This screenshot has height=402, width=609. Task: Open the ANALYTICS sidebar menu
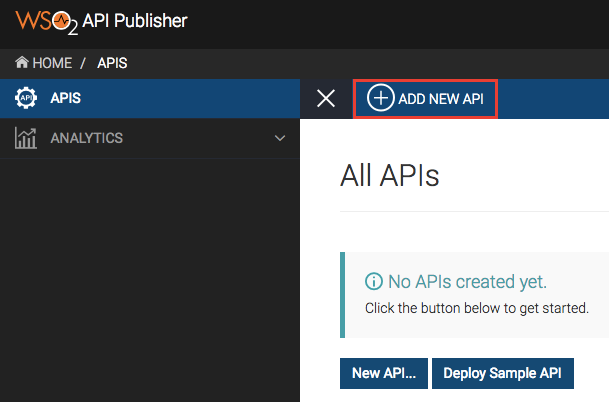click(x=150, y=138)
